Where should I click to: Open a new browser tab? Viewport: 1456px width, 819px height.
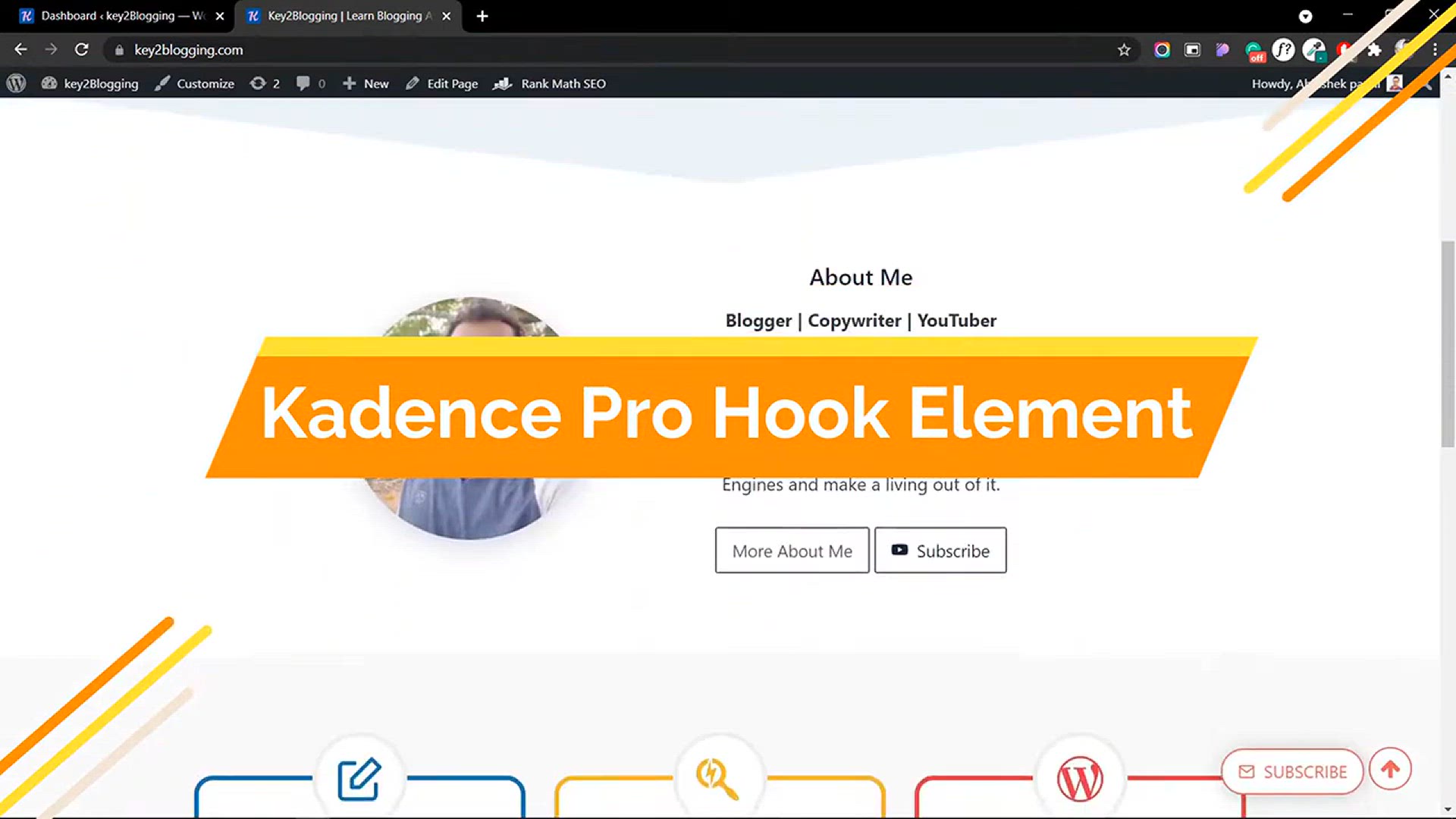482,16
